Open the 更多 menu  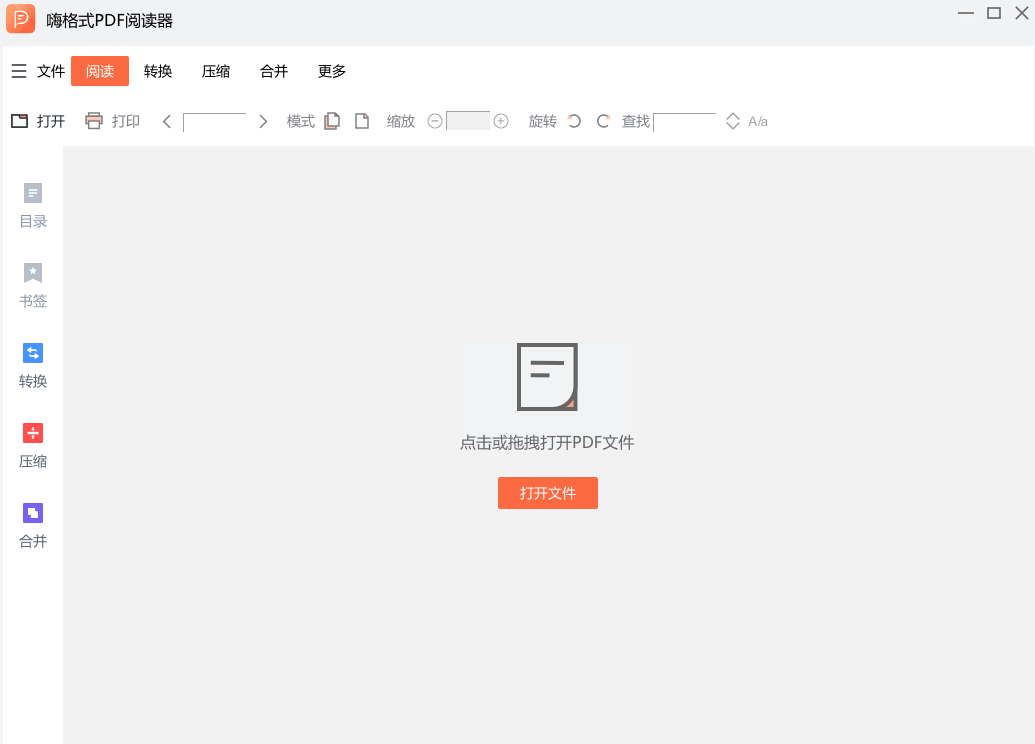(x=332, y=72)
